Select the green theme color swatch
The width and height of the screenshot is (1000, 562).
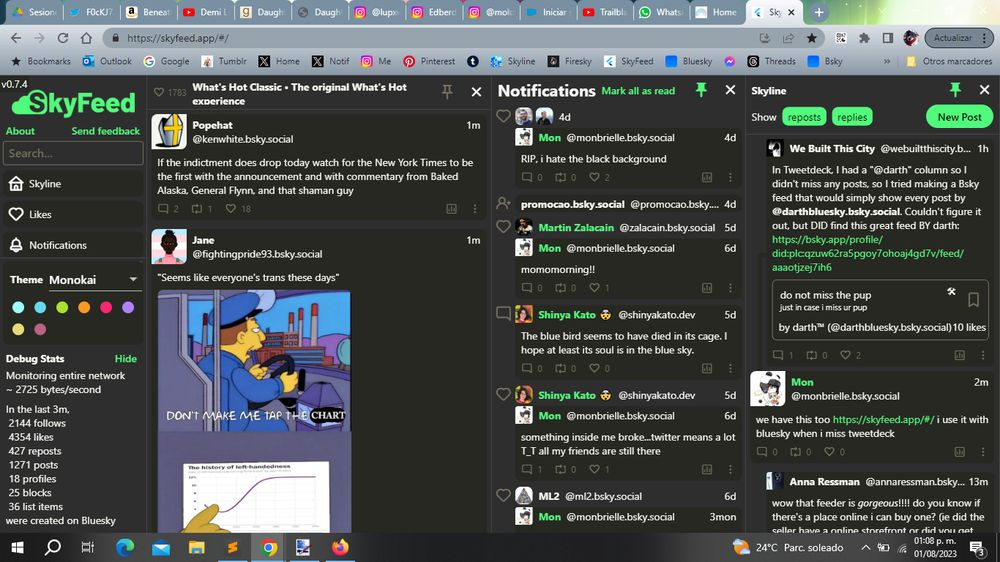pyautogui.click(x=62, y=307)
